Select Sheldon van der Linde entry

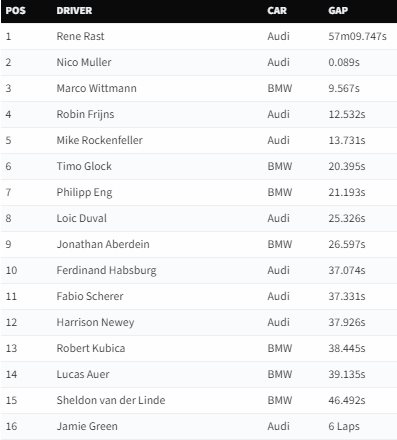(111, 400)
